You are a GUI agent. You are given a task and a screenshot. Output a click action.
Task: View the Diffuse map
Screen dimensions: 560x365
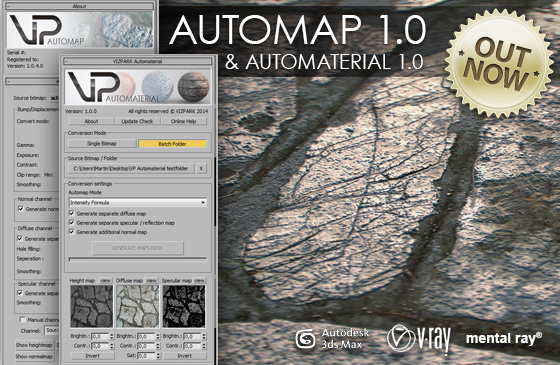[151, 281]
